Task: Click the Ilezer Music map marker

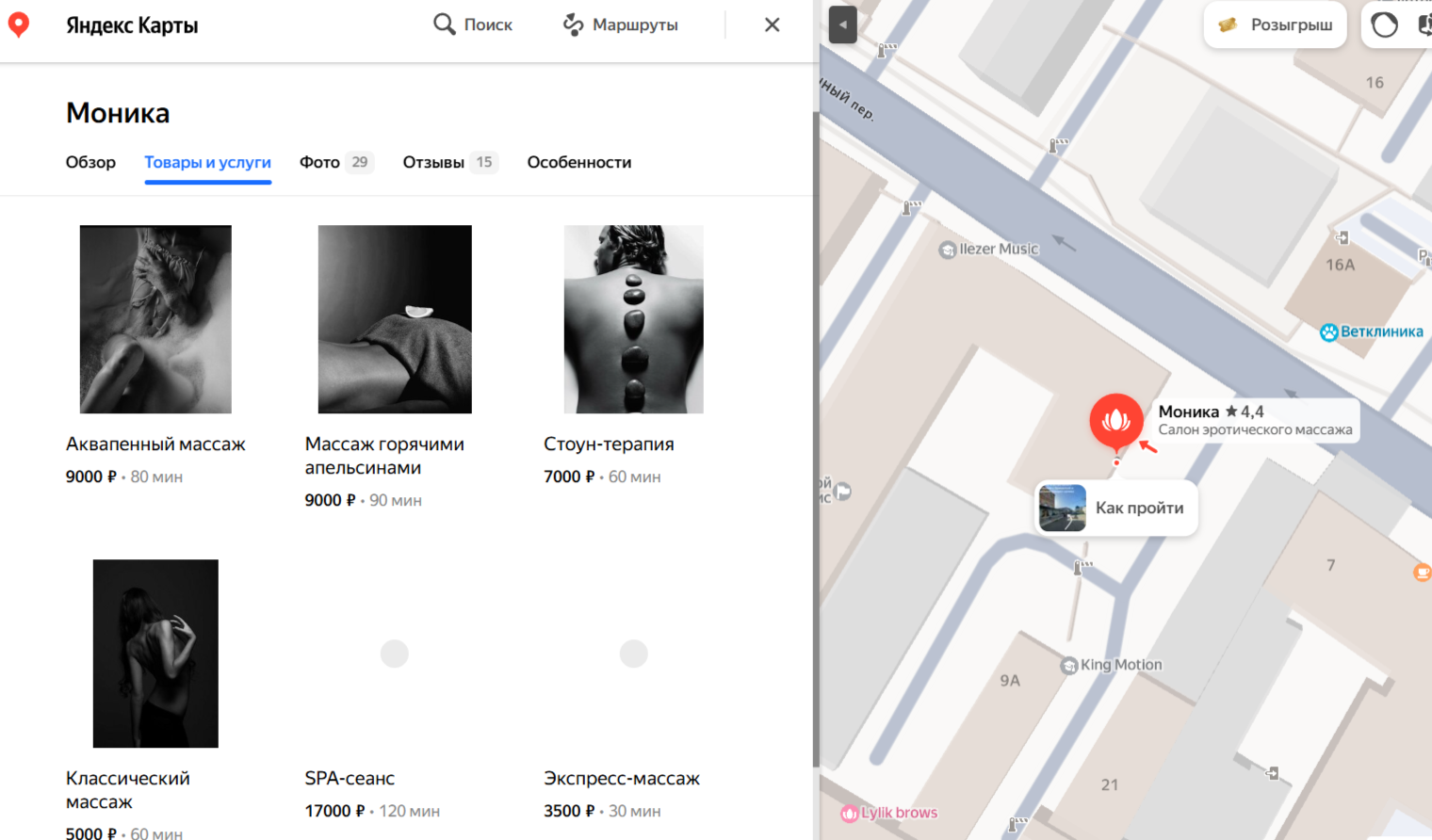Action: (x=948, y=250)
